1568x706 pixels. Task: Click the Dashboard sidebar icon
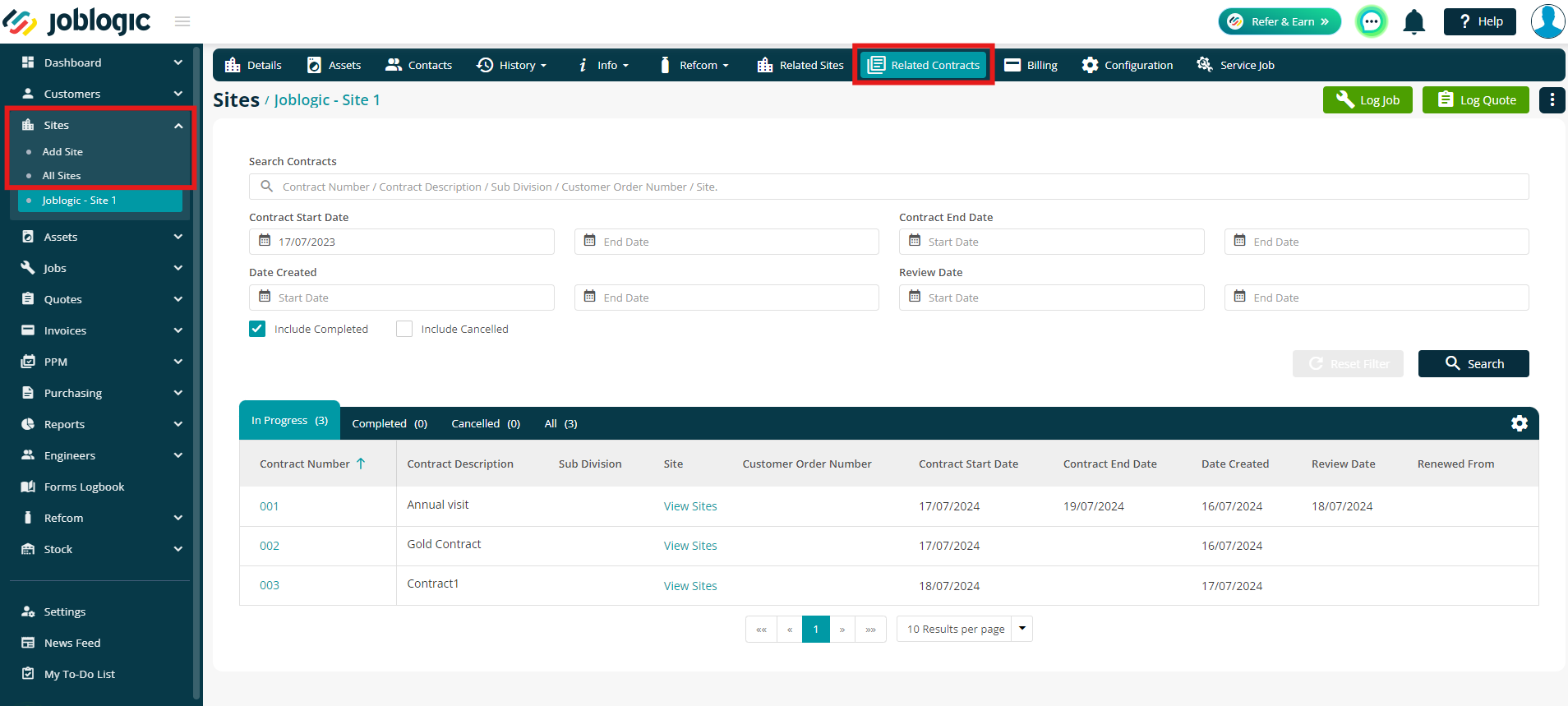[28, 62]
